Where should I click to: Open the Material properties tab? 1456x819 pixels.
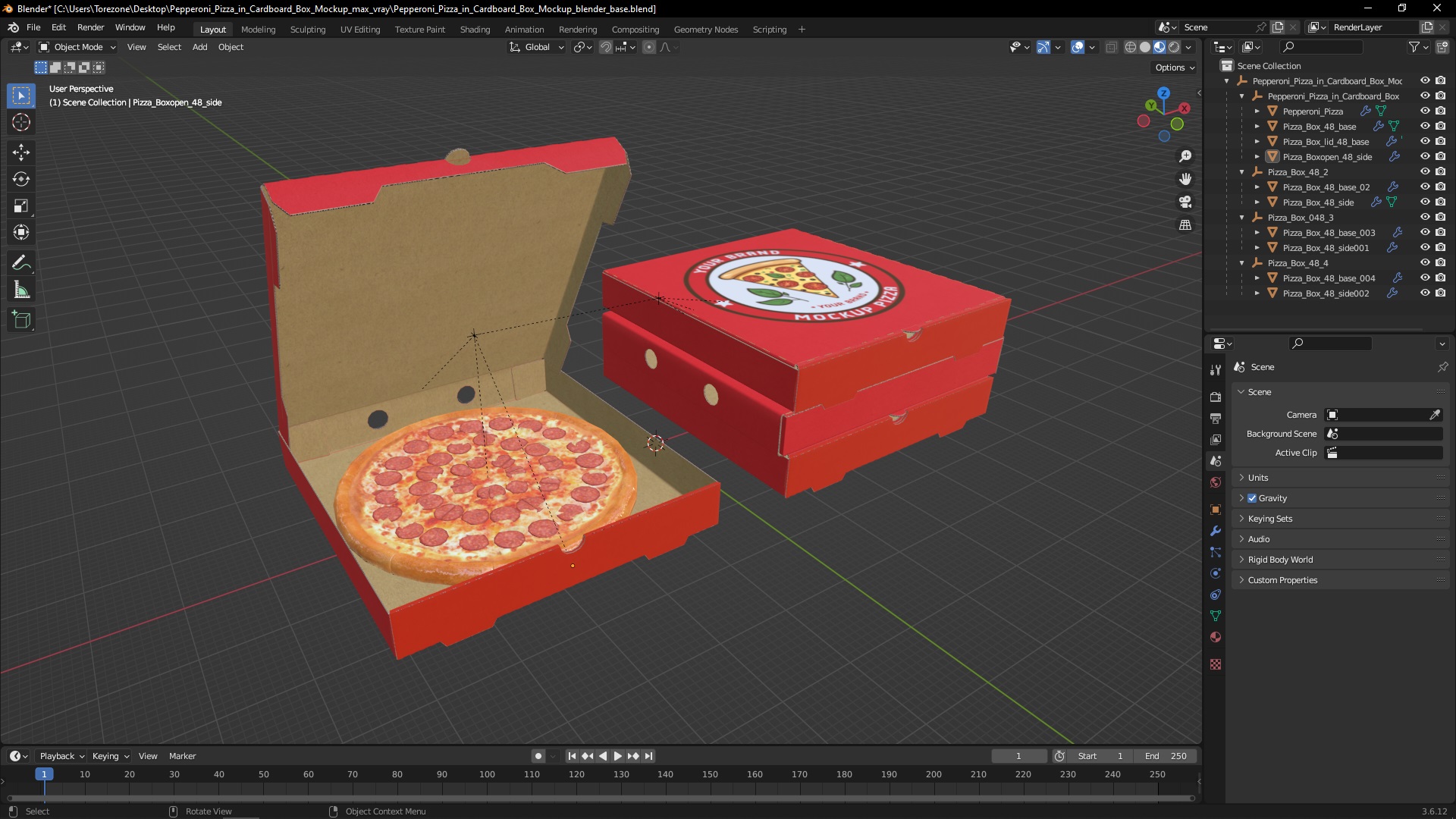(1216, 637)
